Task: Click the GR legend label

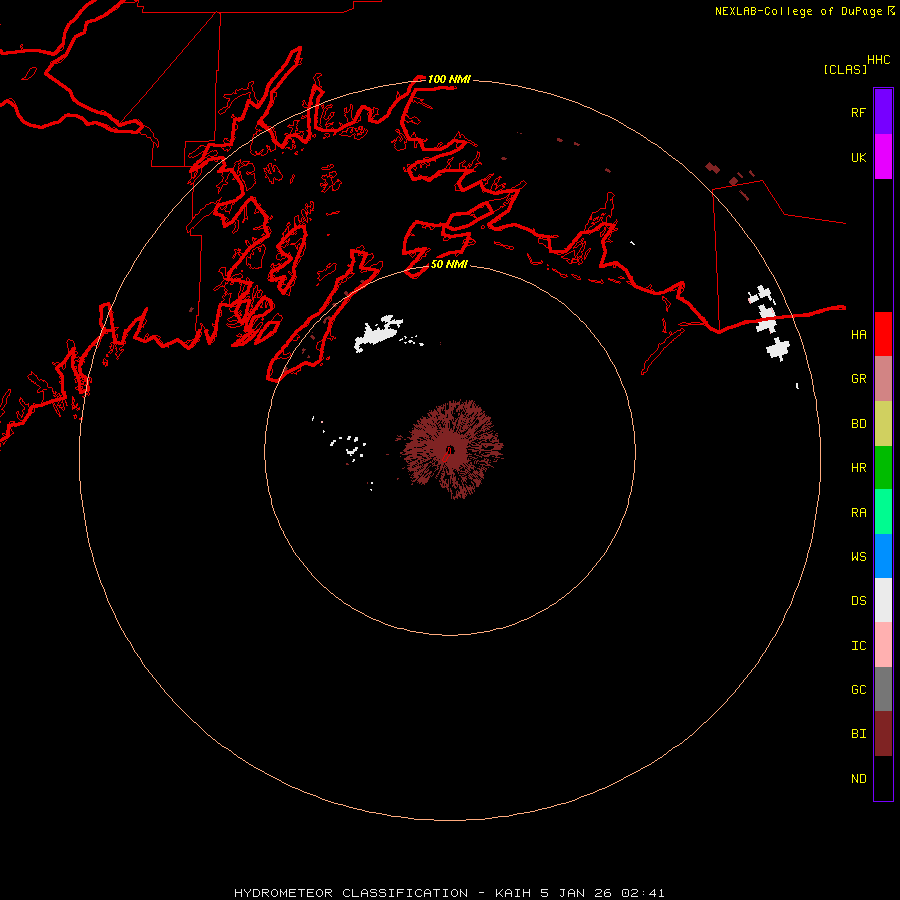Action: point(858,379)
